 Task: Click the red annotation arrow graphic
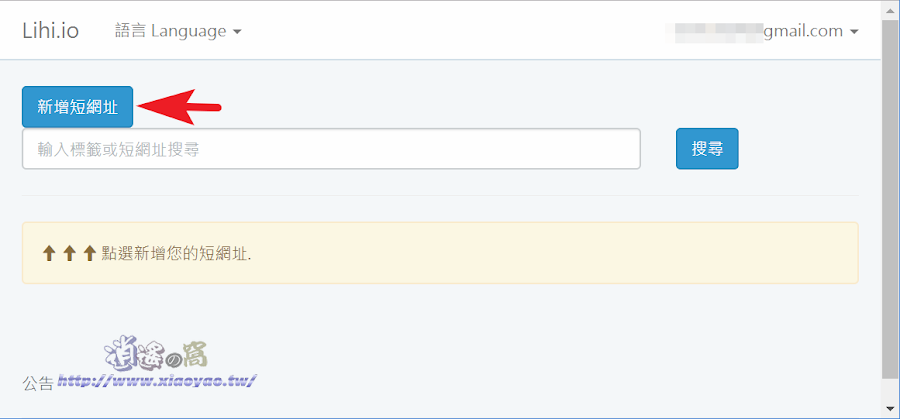point(180,106)
